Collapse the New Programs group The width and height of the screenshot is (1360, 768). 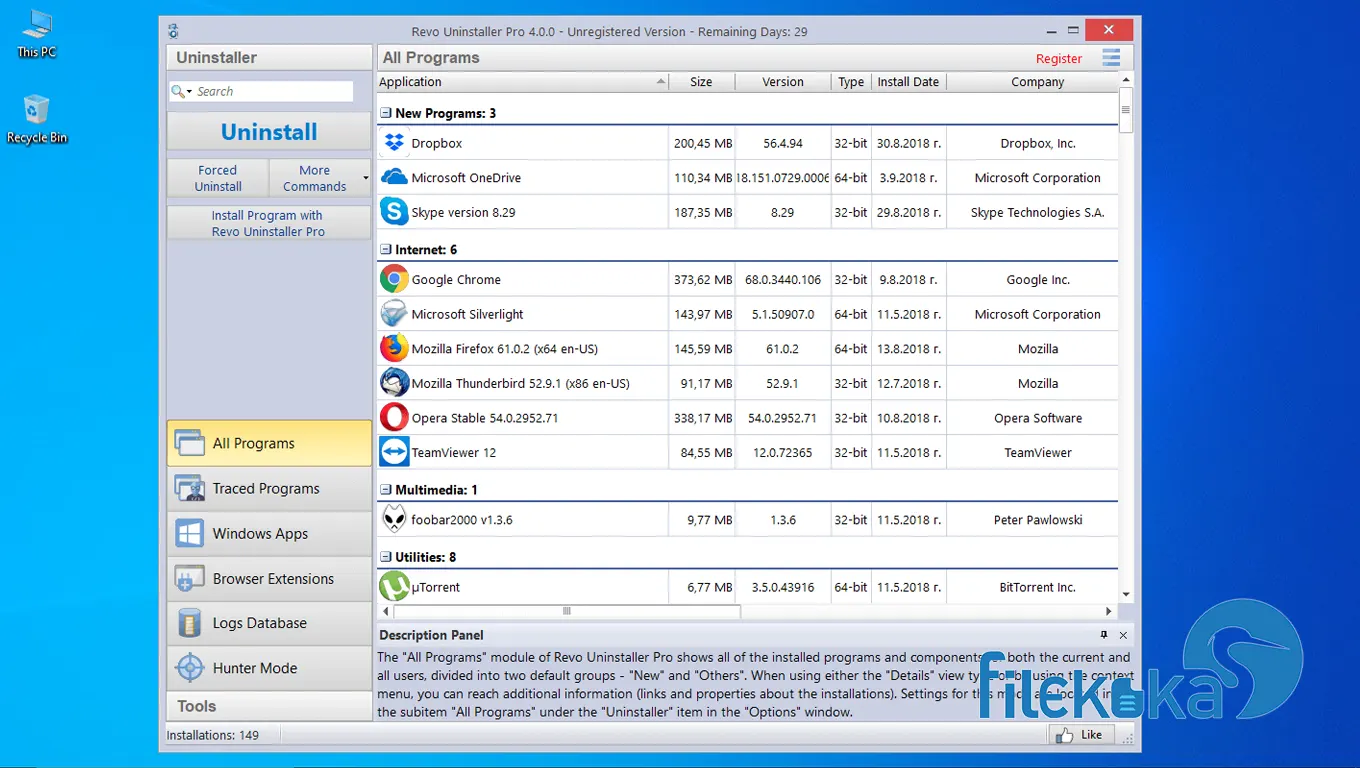386,113
